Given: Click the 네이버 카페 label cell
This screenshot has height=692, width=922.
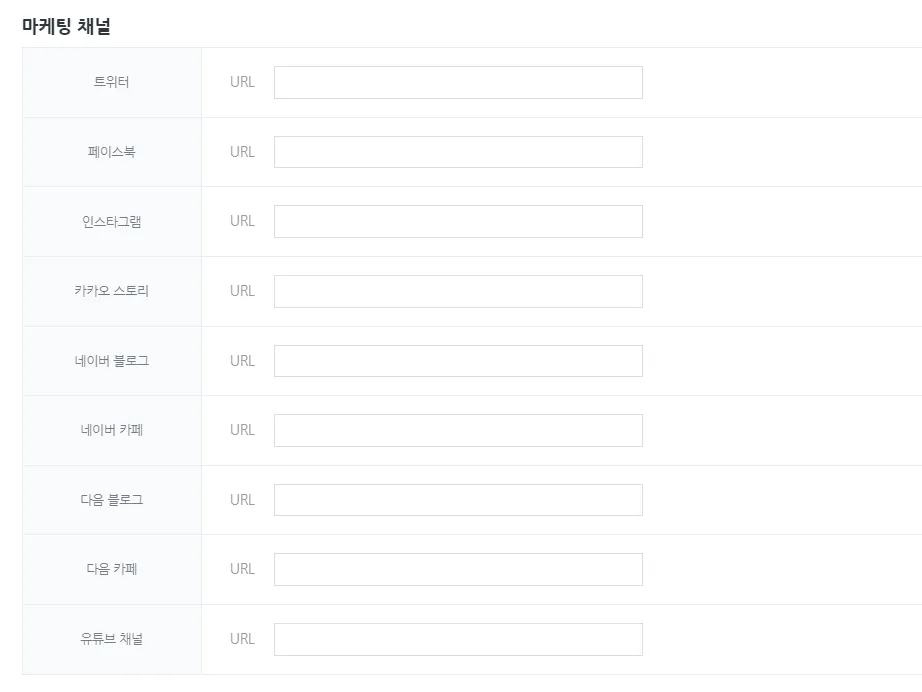Looking at the screenshot, I should 111,430.
